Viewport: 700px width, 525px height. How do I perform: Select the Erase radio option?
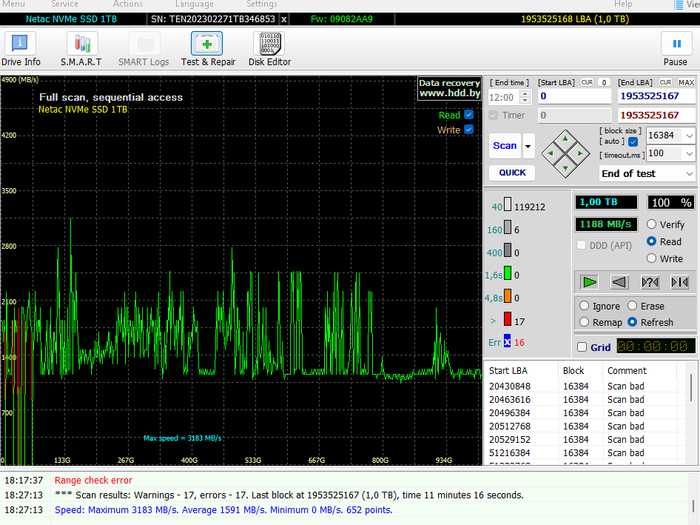(x=632, y=306)
